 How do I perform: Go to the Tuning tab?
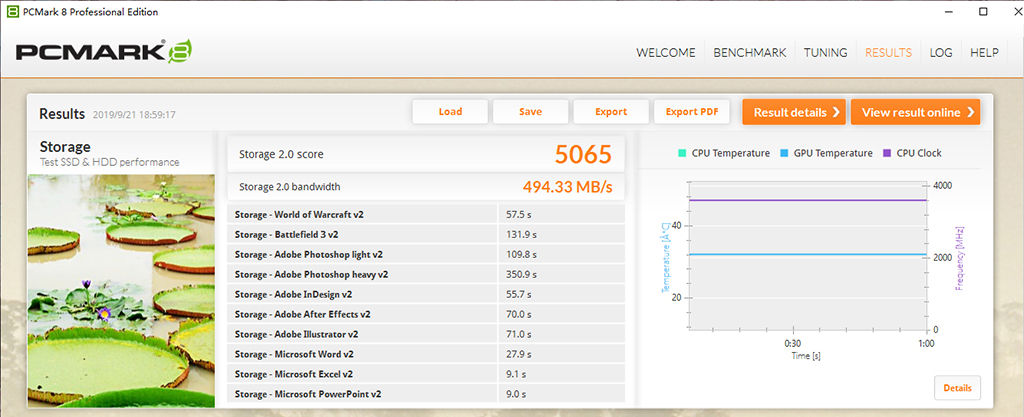(825, 53)
